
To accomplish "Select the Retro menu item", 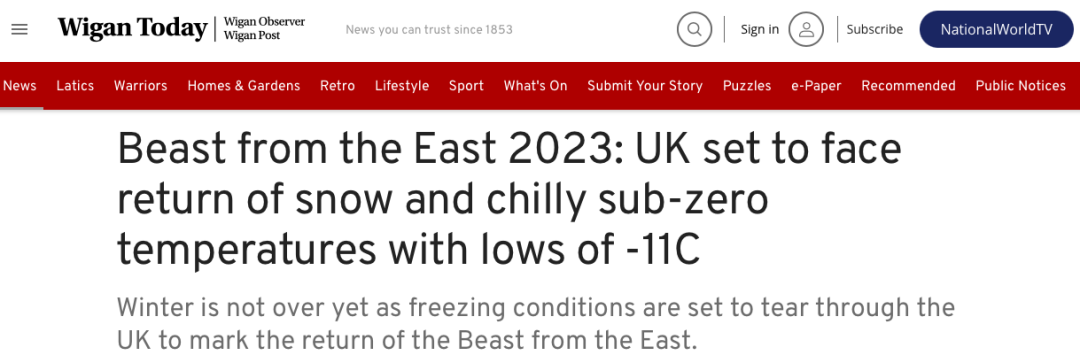I will tap(338, 86).
